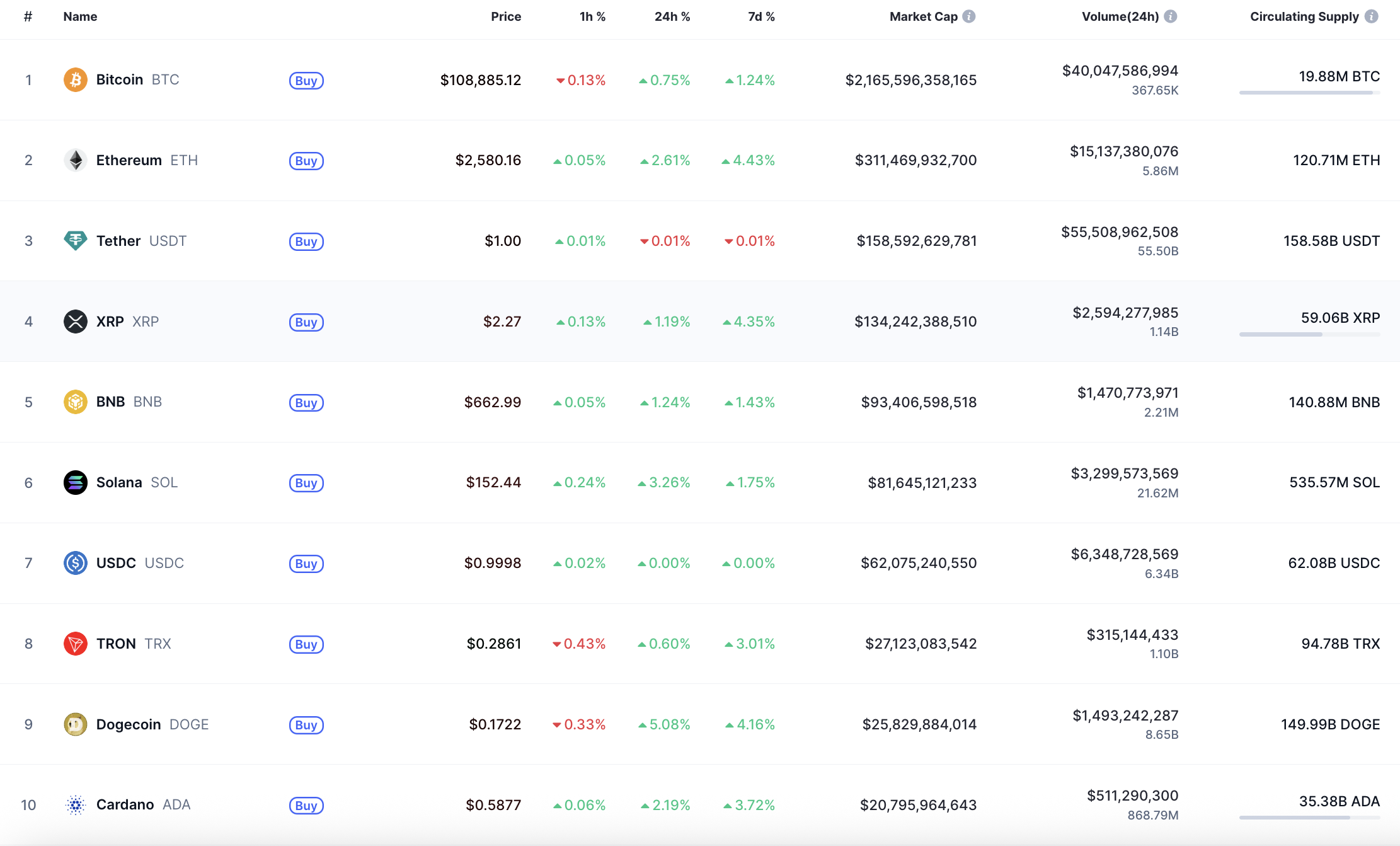Open Circulating Supply info icon
Image resolution: width=1400 pixels, height=846 pixels.
point(1371,16)
